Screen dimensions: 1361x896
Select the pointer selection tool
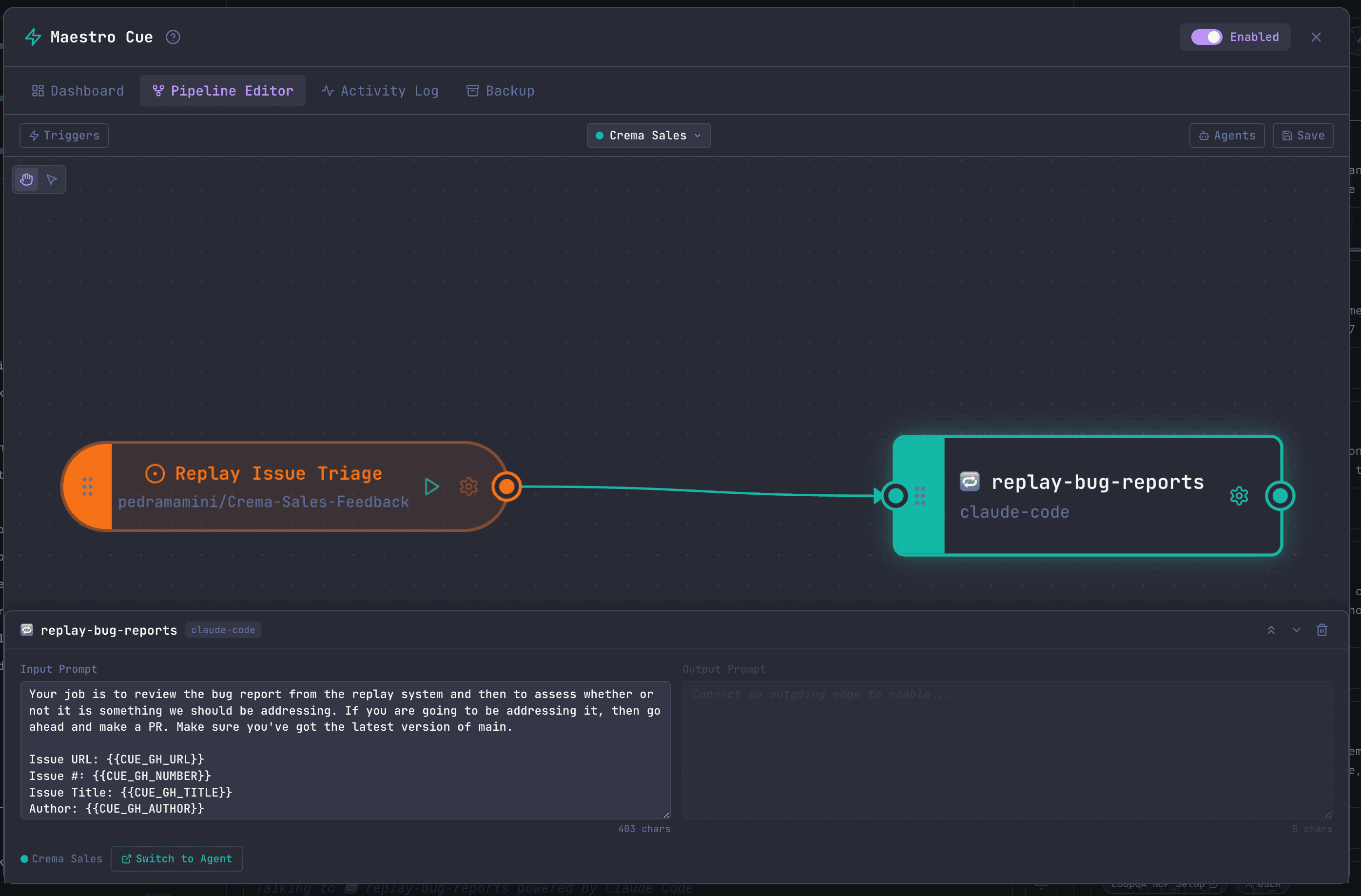pos(52,179)
